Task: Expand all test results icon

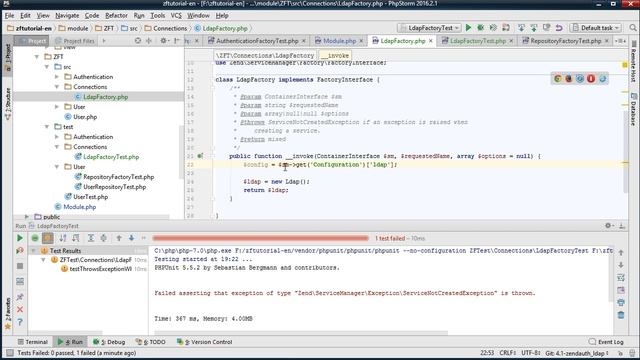Action: click(91, 238)
